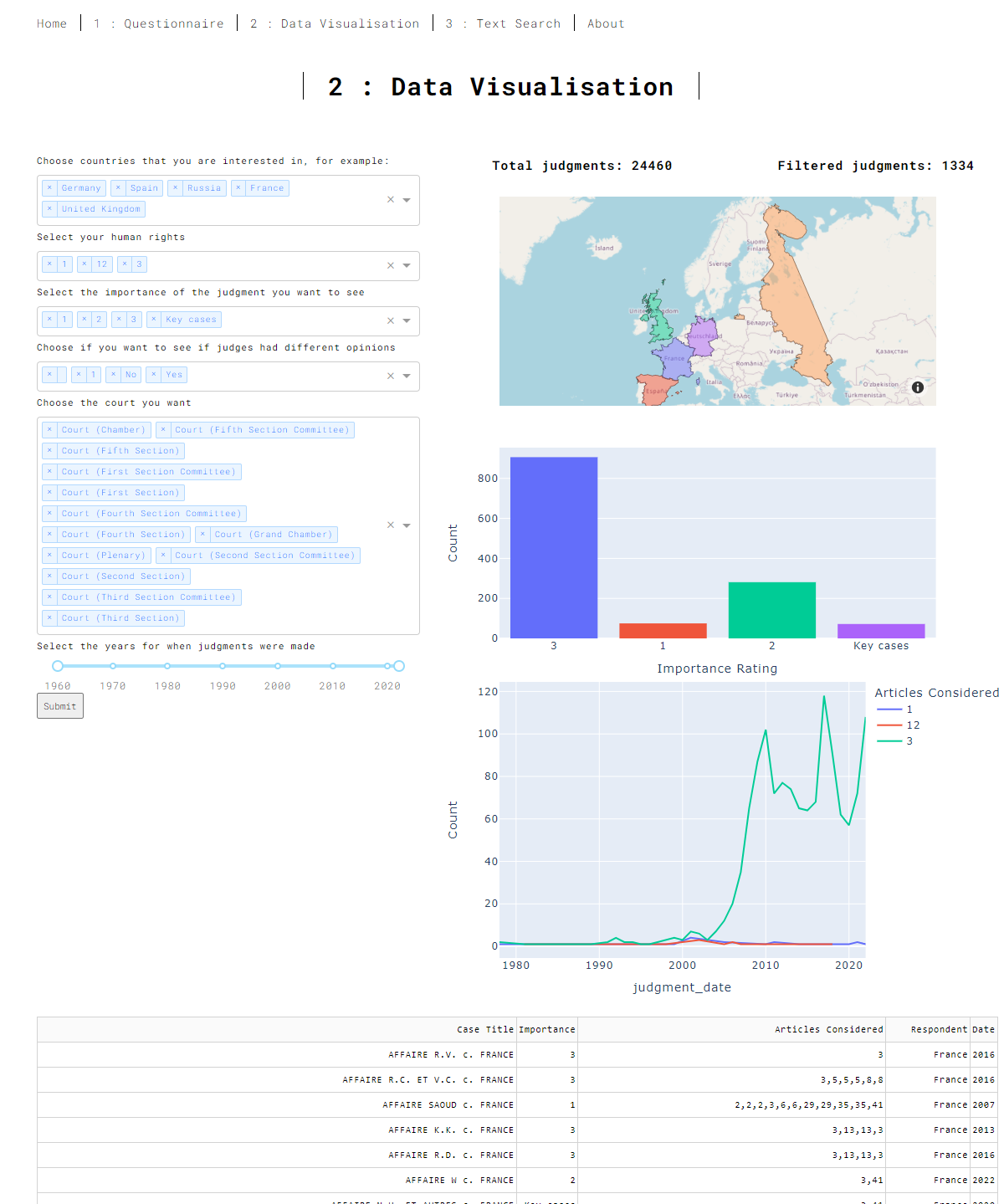Remove Court (Fourth Section) tag

pos(49,535)
